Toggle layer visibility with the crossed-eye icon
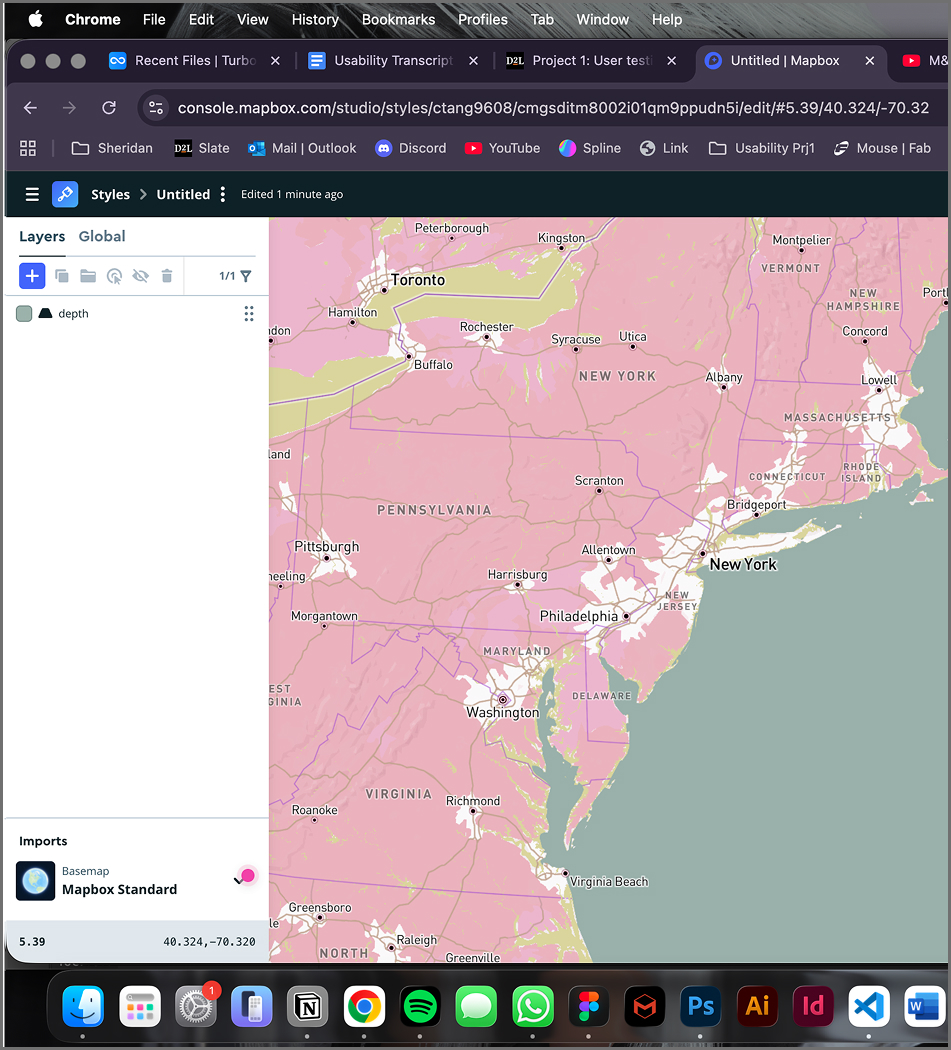951x1050 pixels. pyautogui.click(x=141, y=276)
